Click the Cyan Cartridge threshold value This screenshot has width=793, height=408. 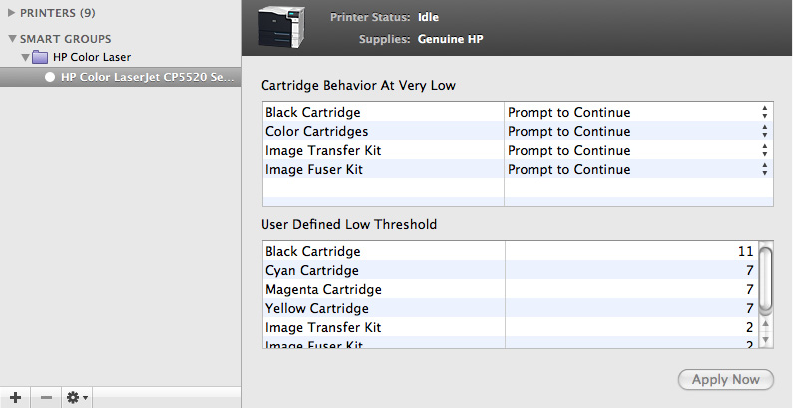748,271
